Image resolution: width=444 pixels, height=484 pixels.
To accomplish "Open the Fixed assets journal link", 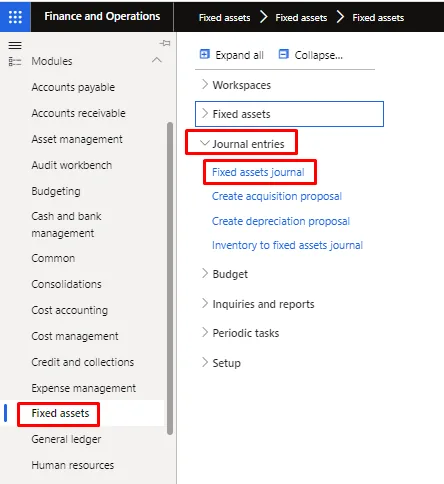I will click(x=258, y=172).
